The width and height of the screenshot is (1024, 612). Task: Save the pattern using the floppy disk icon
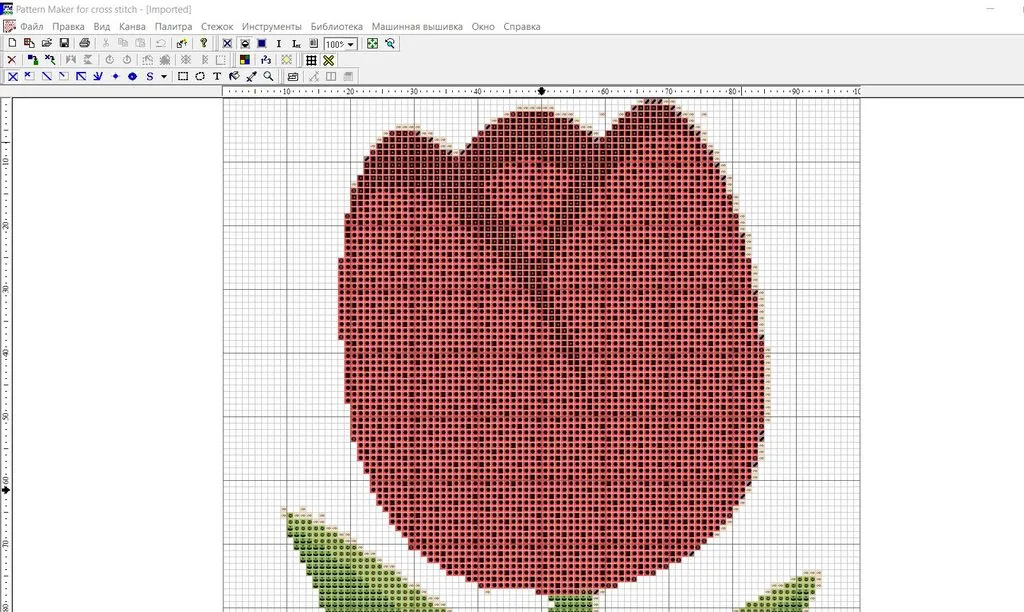(x=64, y=44)
